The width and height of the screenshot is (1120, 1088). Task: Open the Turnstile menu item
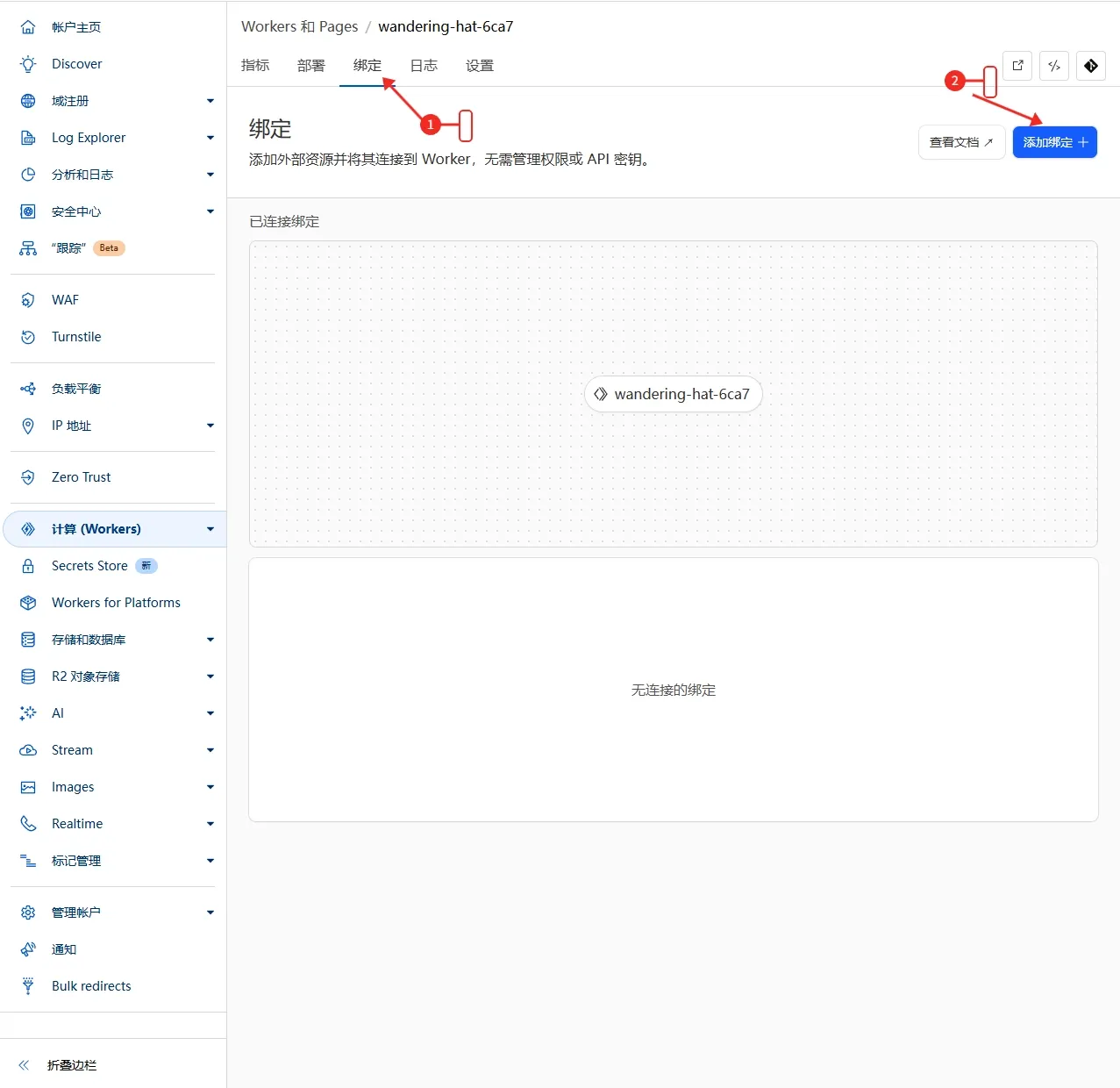(76, 337)
